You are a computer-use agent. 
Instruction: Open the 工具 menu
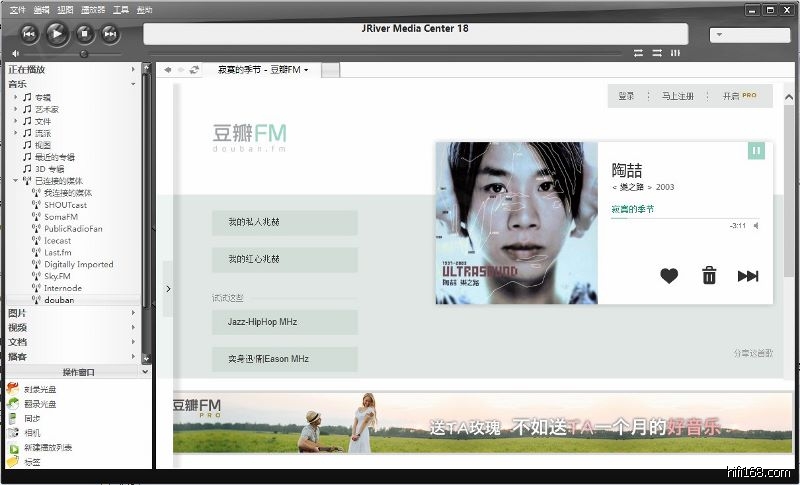coord(121,9)
